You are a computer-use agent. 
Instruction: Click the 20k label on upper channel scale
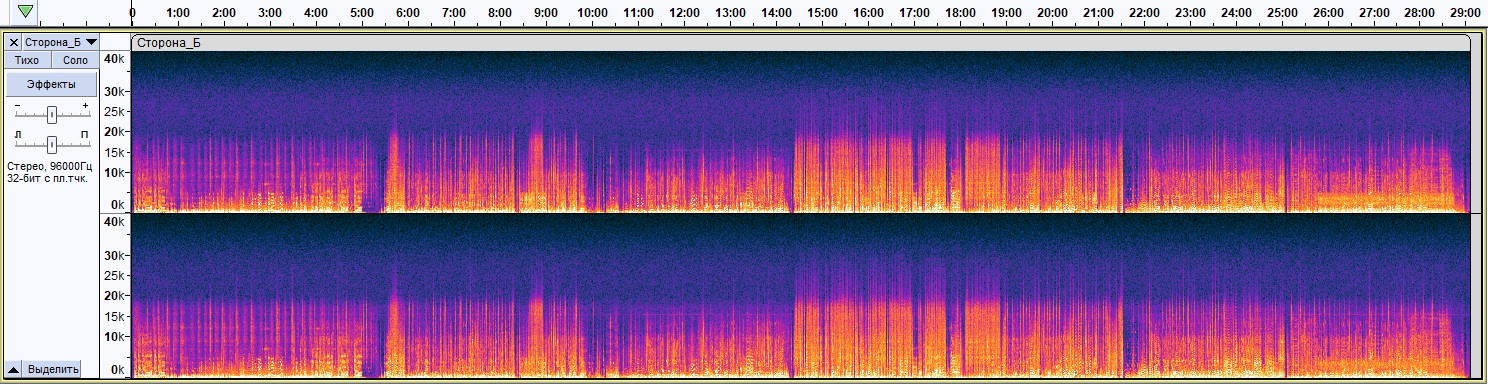[114, 131]
